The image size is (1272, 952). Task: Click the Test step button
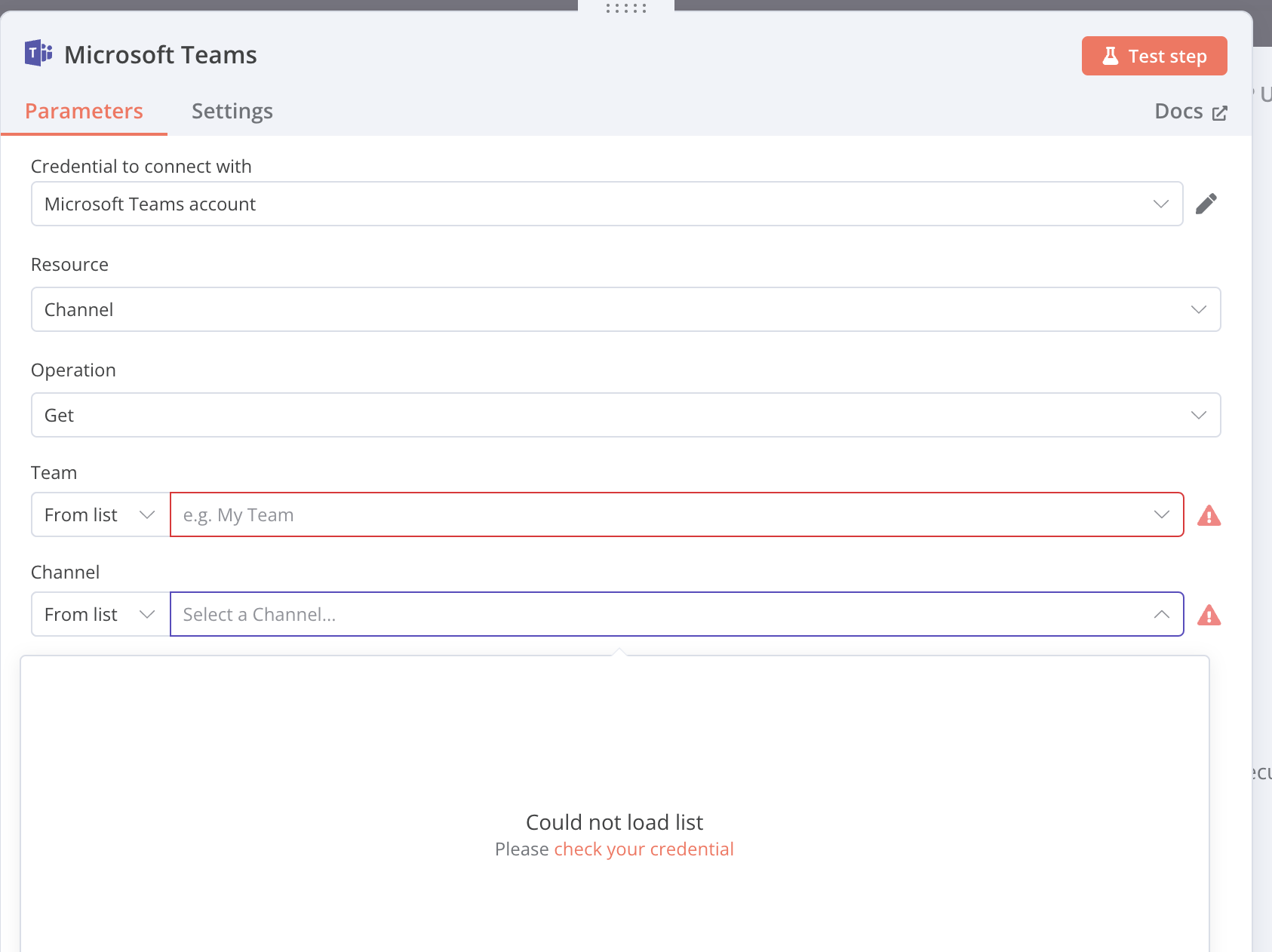(1154, 56)
